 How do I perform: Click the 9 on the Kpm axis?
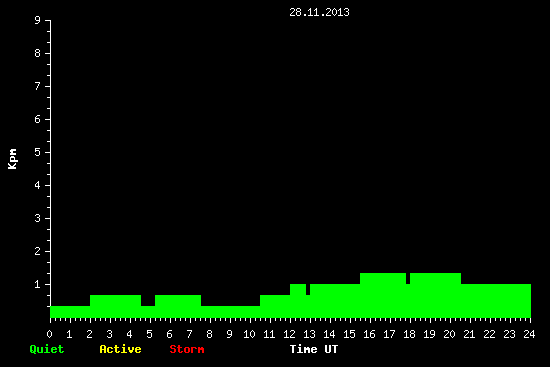[x=38, y=20]
